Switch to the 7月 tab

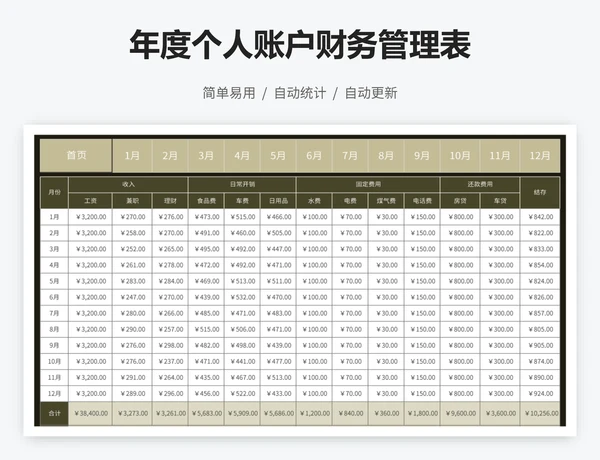click(350, 155)
